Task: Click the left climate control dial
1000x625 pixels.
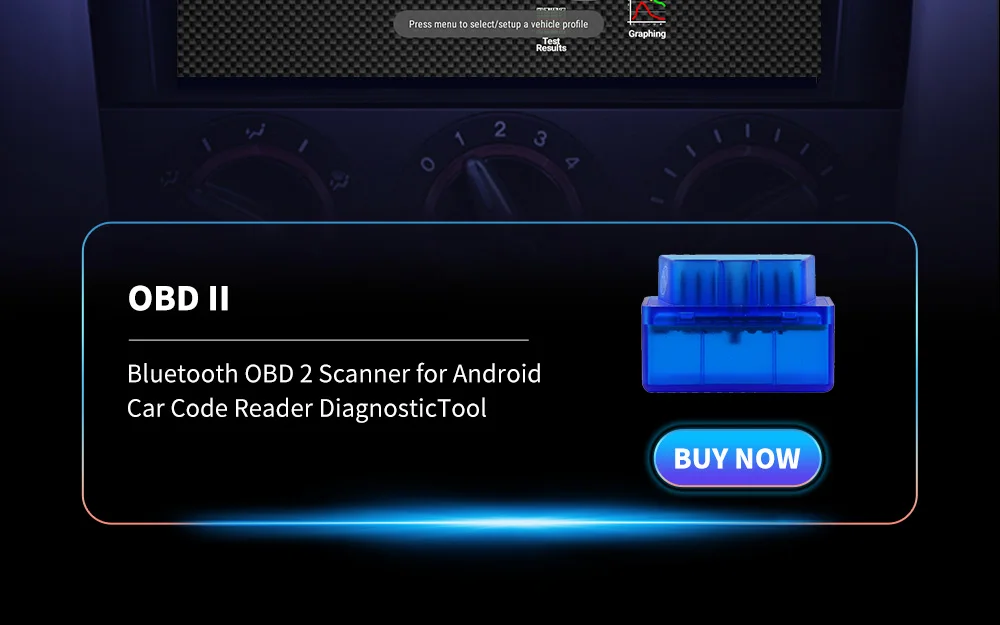Action: [260, 184]
